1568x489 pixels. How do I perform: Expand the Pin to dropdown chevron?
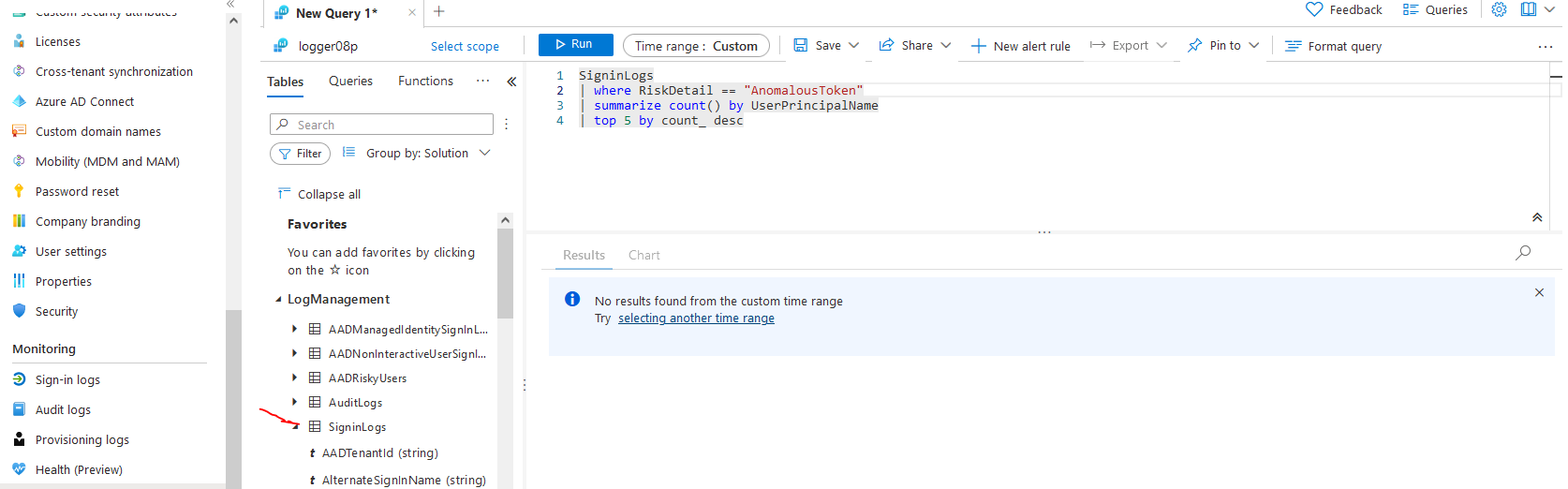[x=1253, y=45]
